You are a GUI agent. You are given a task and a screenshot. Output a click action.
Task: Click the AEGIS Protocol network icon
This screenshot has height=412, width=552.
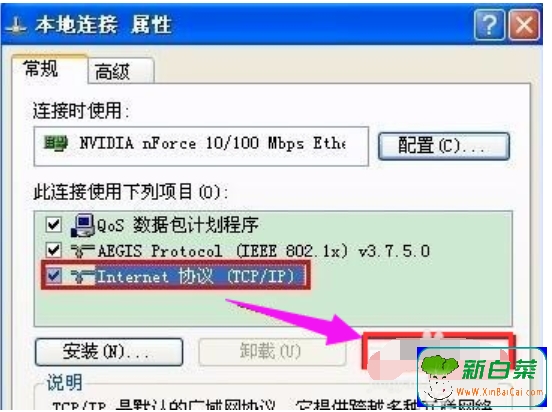[x=83, y=251]
